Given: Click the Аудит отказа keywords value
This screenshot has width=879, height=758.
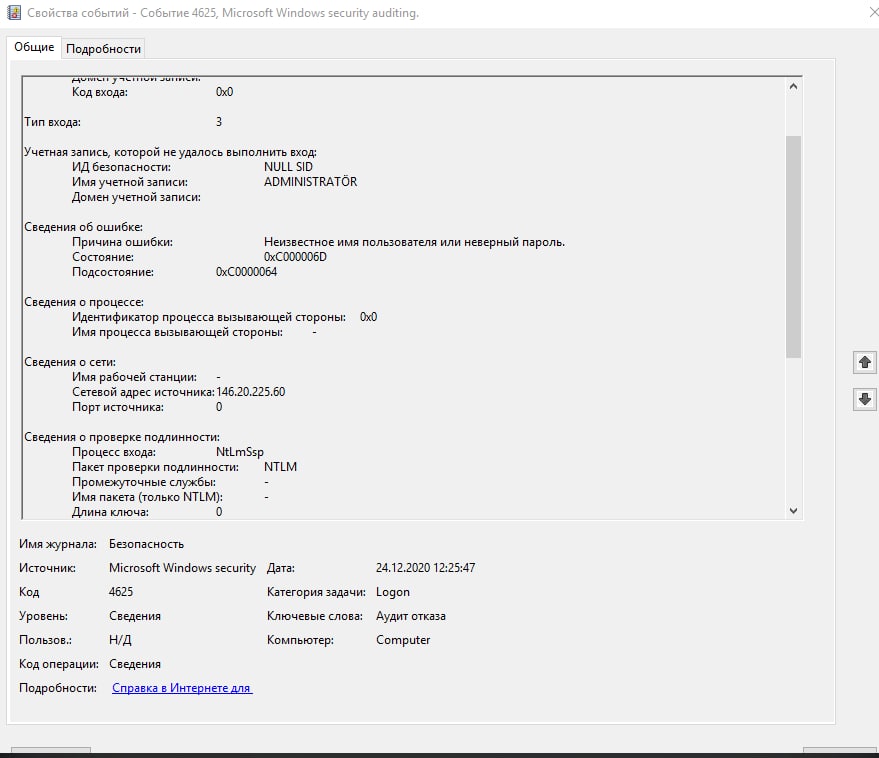Looking at the screenshot, I should point(411,616).
